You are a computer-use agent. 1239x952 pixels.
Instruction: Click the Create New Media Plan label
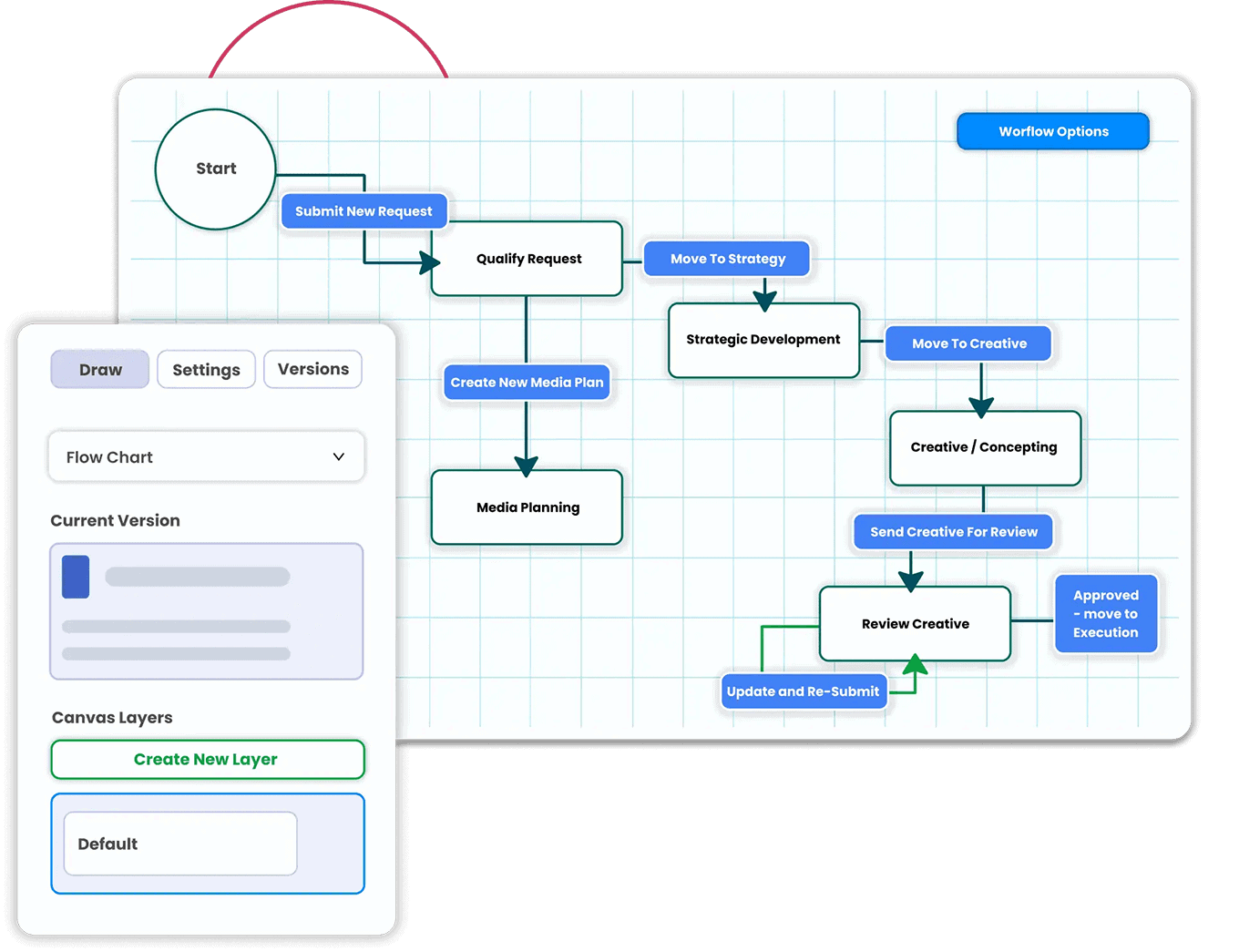[527, 383]
